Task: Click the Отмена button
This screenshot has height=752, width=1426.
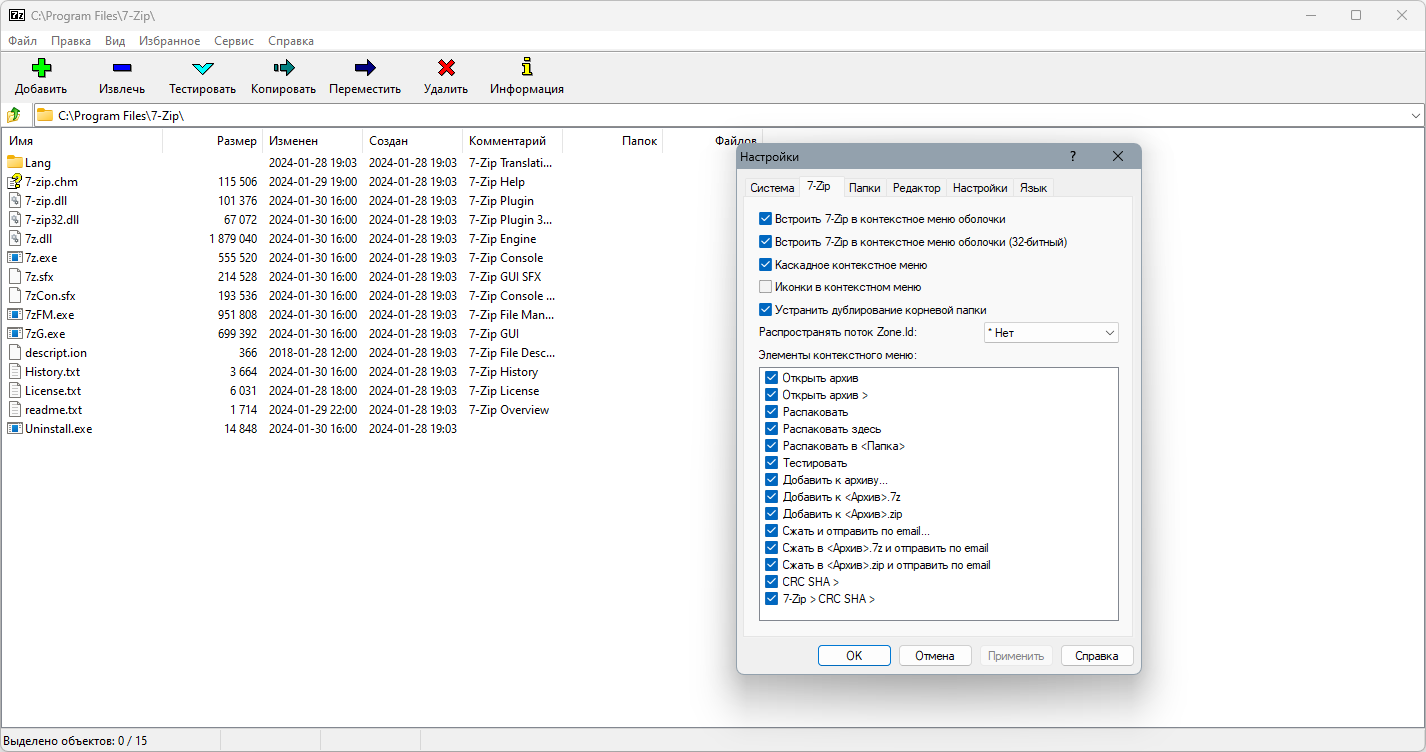Action: click(x=935, y=656)
